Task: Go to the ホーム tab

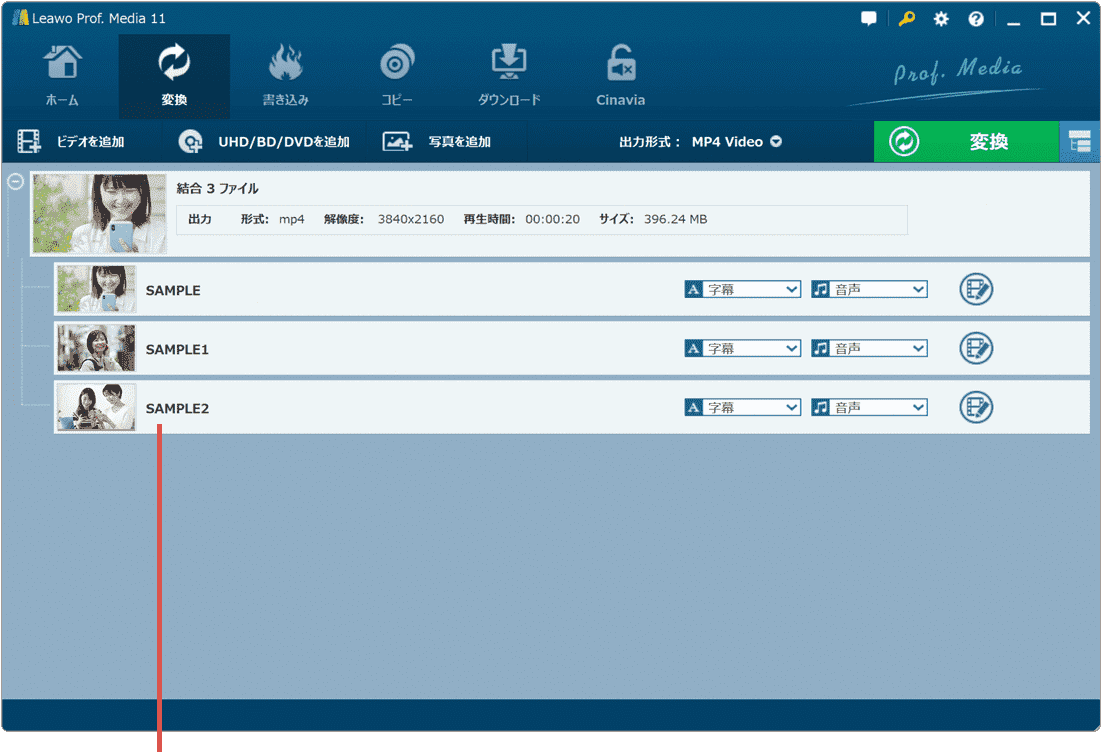Action: pyautogui.click(x=62, y=76)
